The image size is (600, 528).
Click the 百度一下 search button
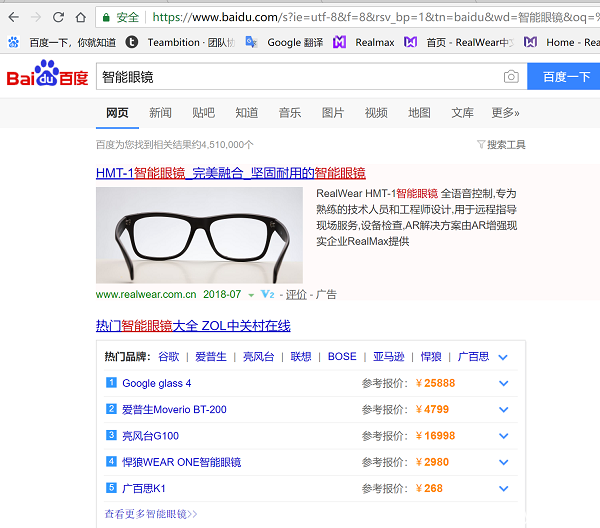(x=564, y=77)
